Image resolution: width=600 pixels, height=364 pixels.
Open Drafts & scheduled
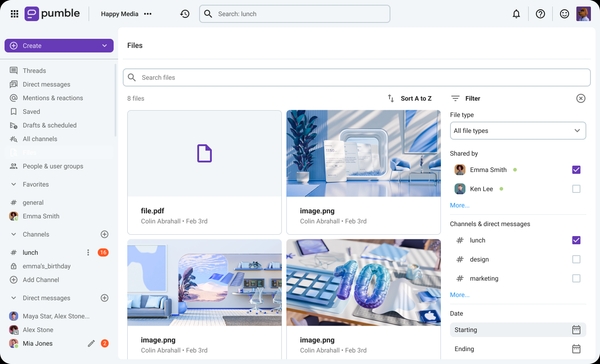tap(49, 125)
